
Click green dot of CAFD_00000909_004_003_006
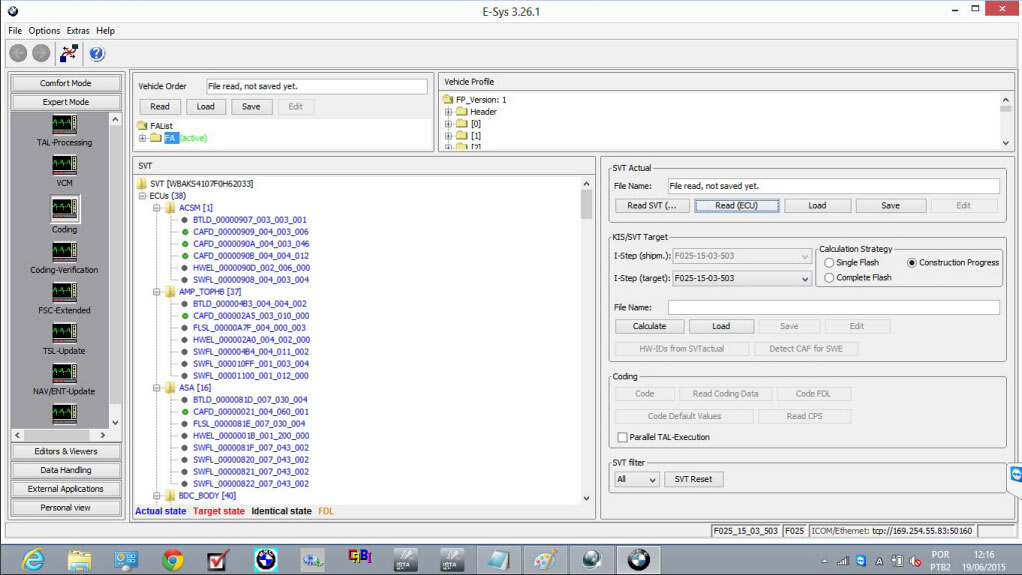(185, 231)
